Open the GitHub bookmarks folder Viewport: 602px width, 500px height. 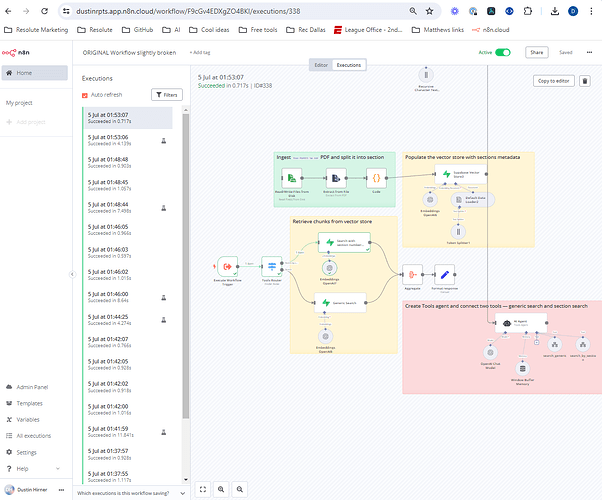click(137, 30)
